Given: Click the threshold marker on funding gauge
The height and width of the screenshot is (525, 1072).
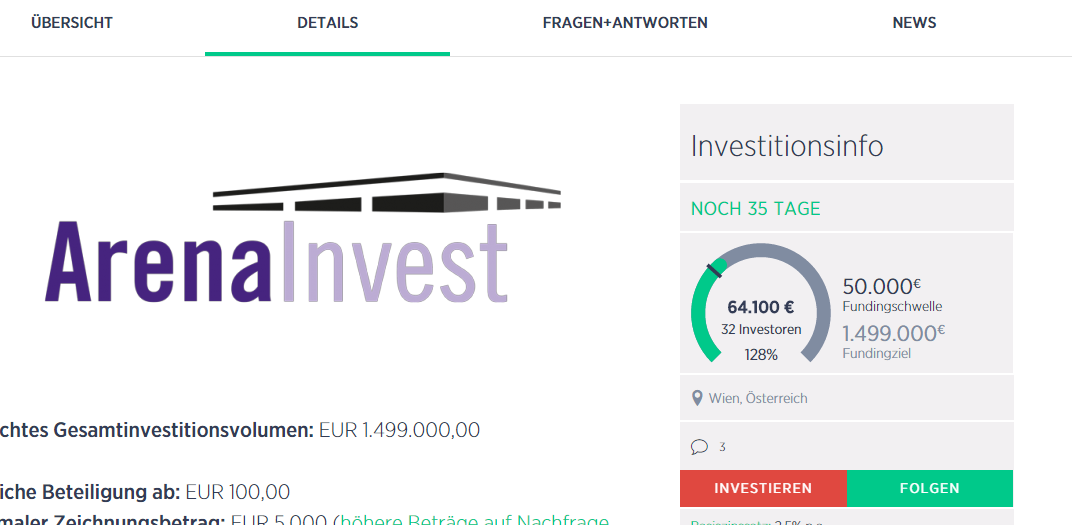Looking at the screenshot, I should 714,271.
